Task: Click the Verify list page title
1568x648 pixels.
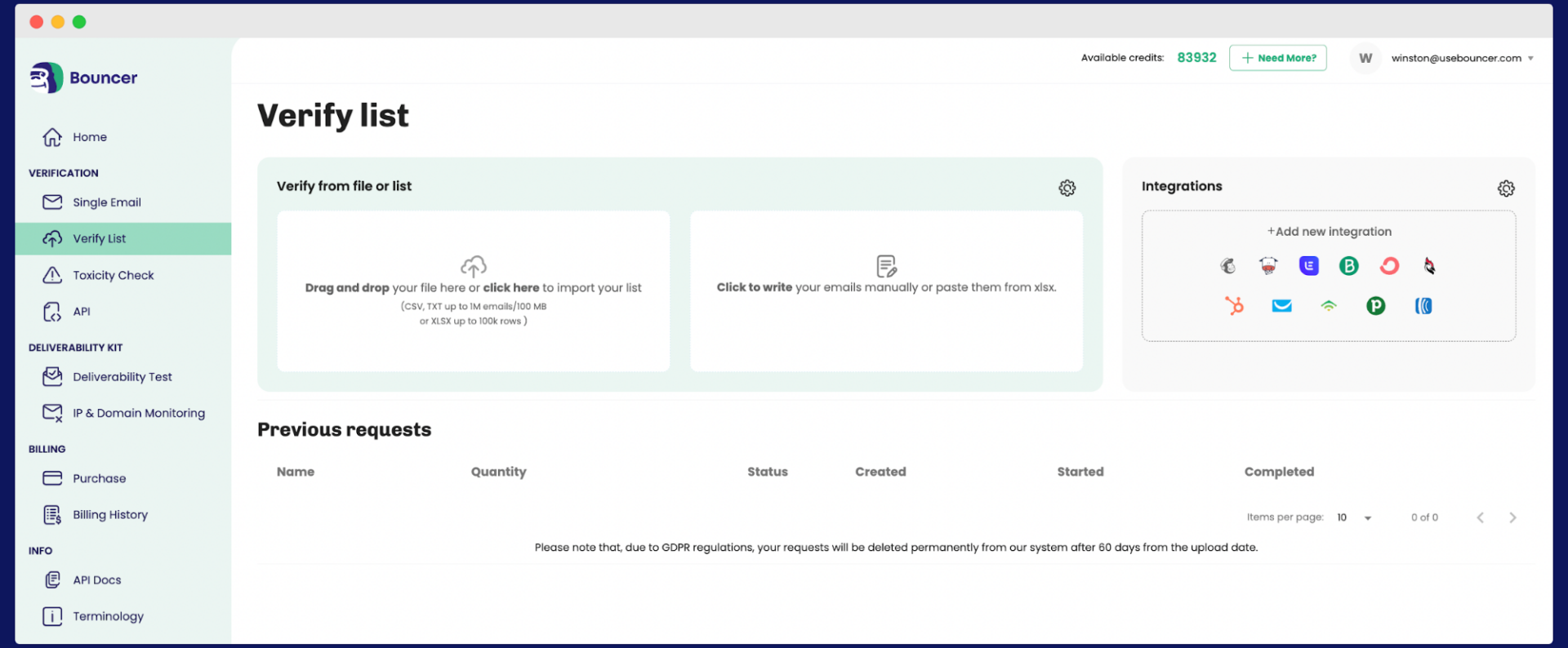Action: click(333, 116)
